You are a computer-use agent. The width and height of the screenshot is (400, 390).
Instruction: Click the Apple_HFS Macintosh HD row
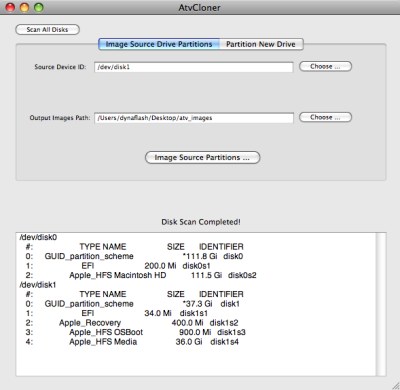[x=141, y=275]
